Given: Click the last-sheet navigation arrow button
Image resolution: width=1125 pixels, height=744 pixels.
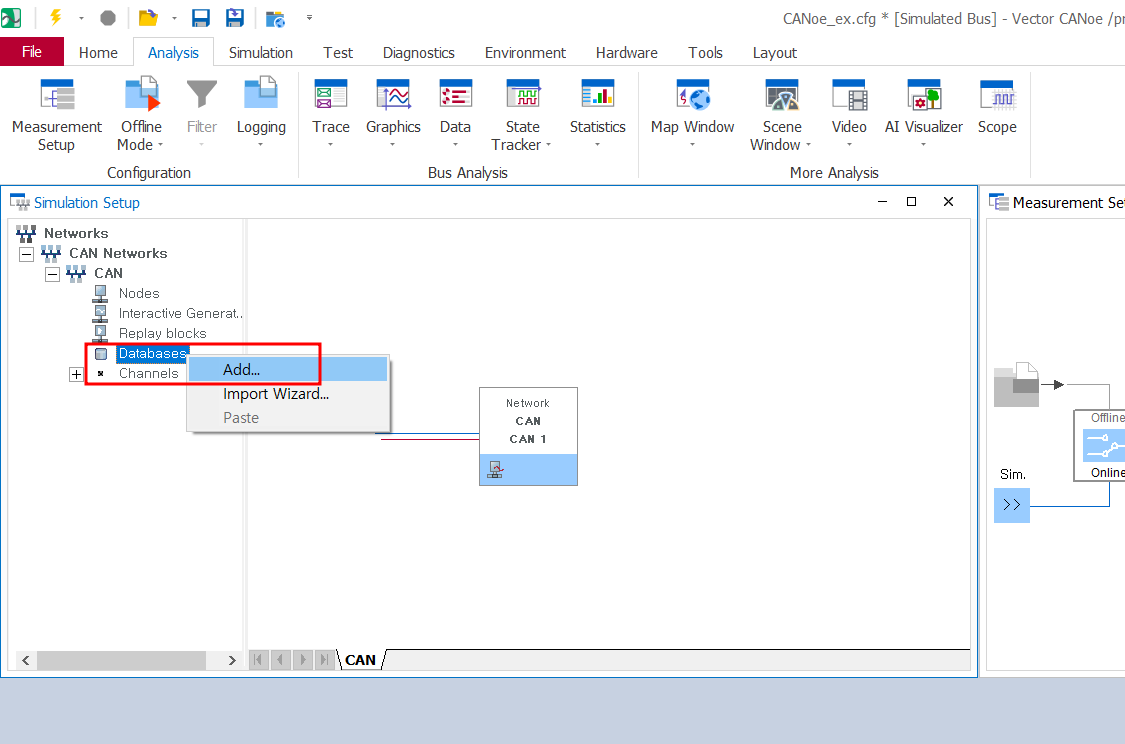Looking at the screenshot, I should coord(324,659).
